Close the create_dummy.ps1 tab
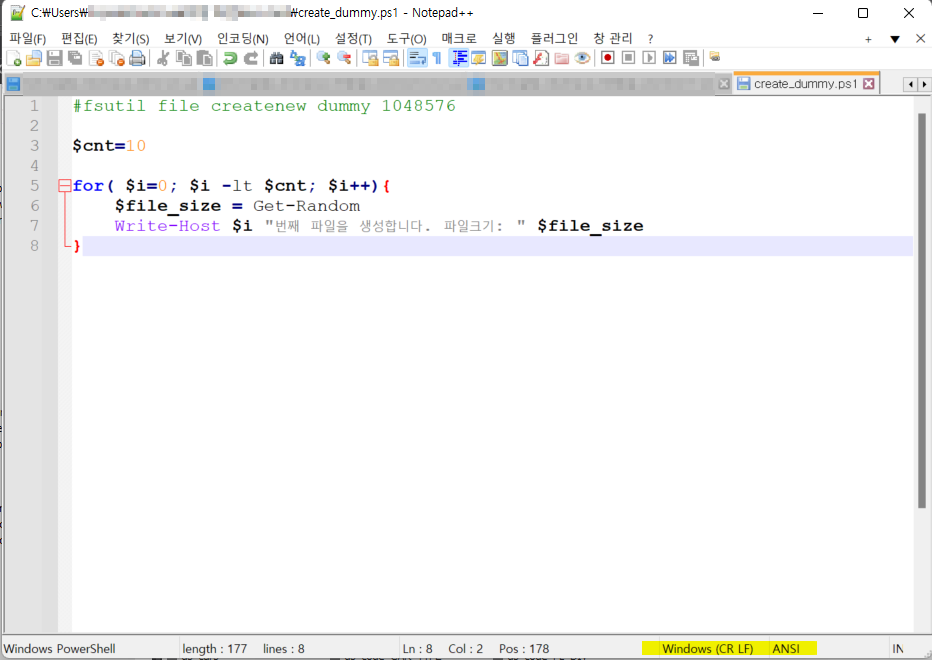 [868, 84]
